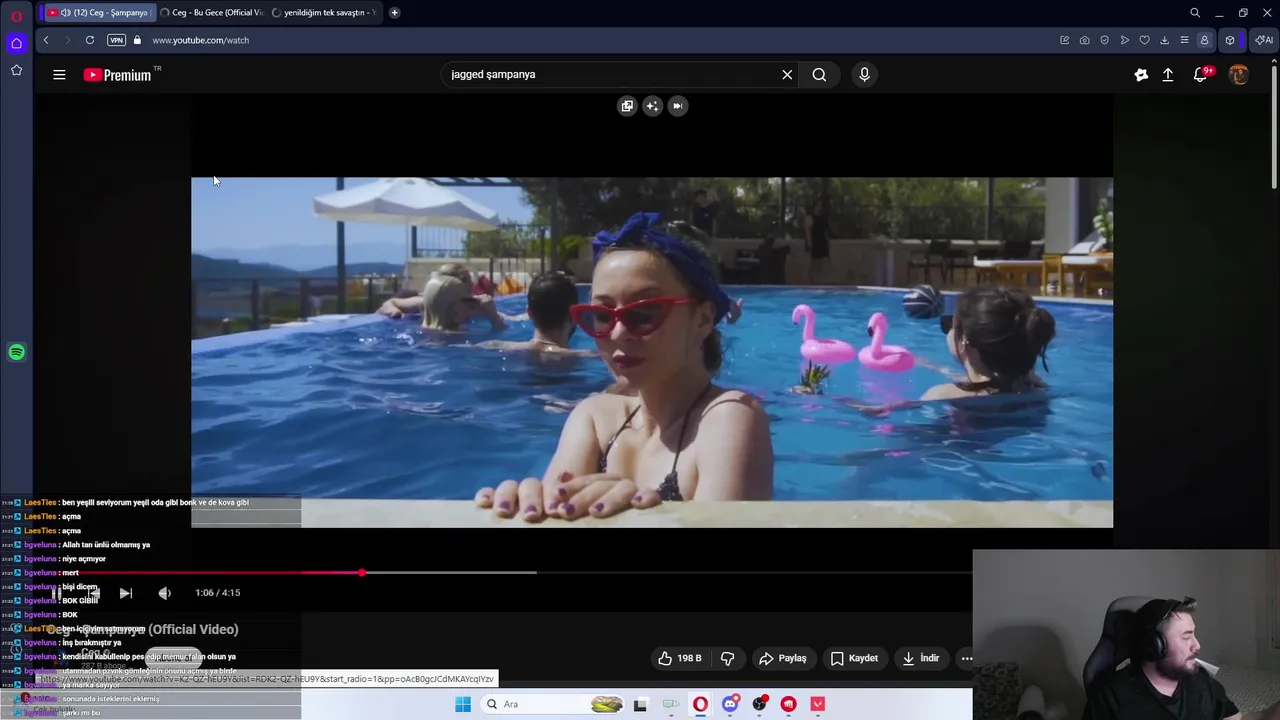Open Spotify from the Opera sidebar

click(16, 352)
